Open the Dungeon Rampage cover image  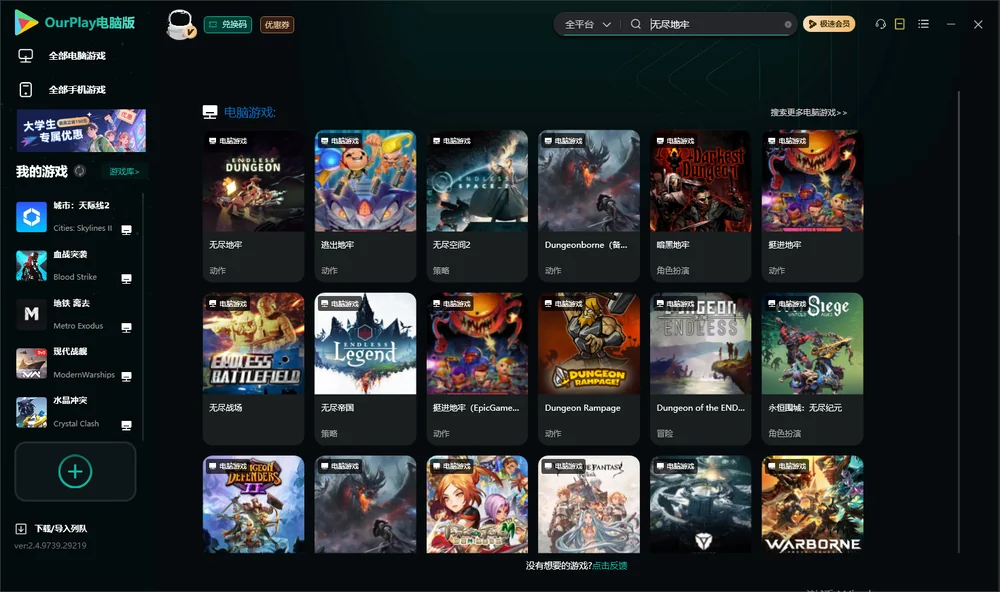589,344
